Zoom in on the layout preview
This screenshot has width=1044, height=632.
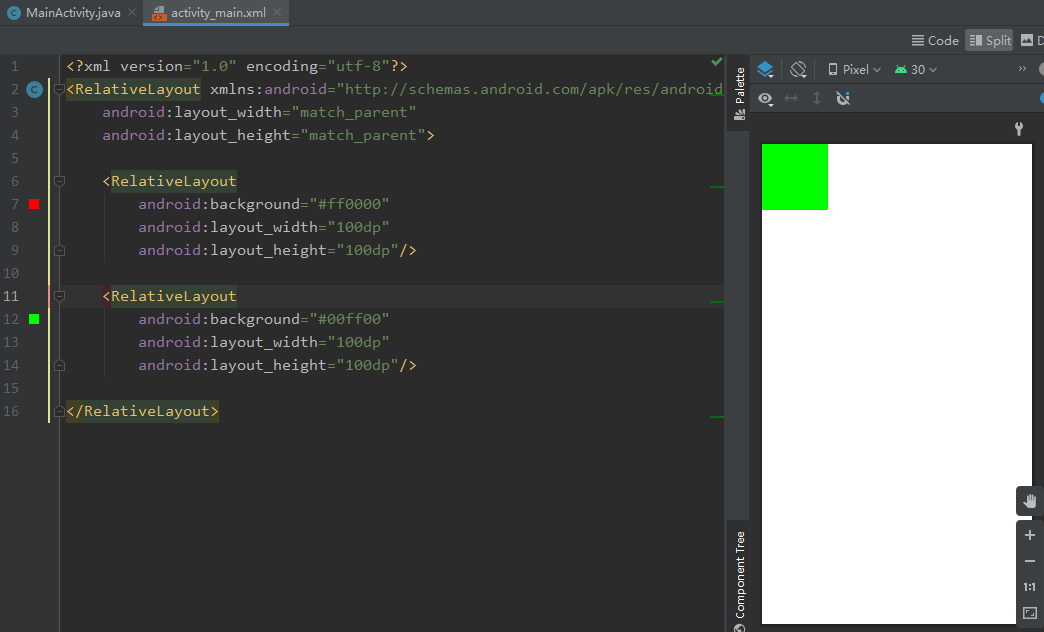[1029, 535]
